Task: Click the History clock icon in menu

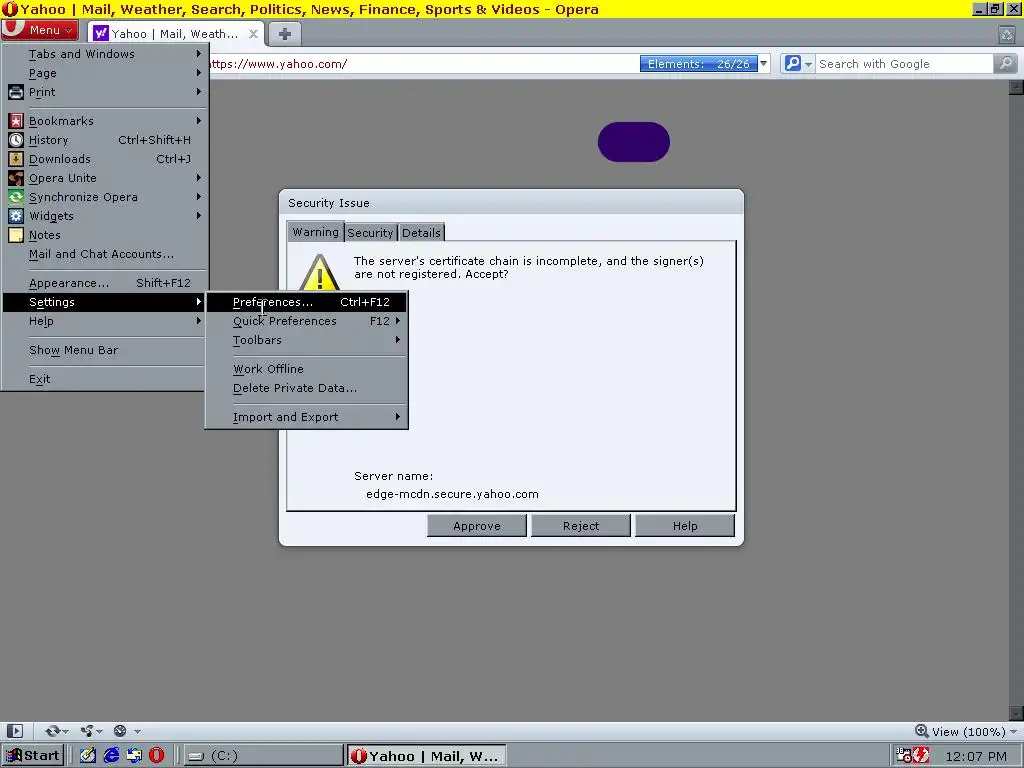Action: [16, 140]
